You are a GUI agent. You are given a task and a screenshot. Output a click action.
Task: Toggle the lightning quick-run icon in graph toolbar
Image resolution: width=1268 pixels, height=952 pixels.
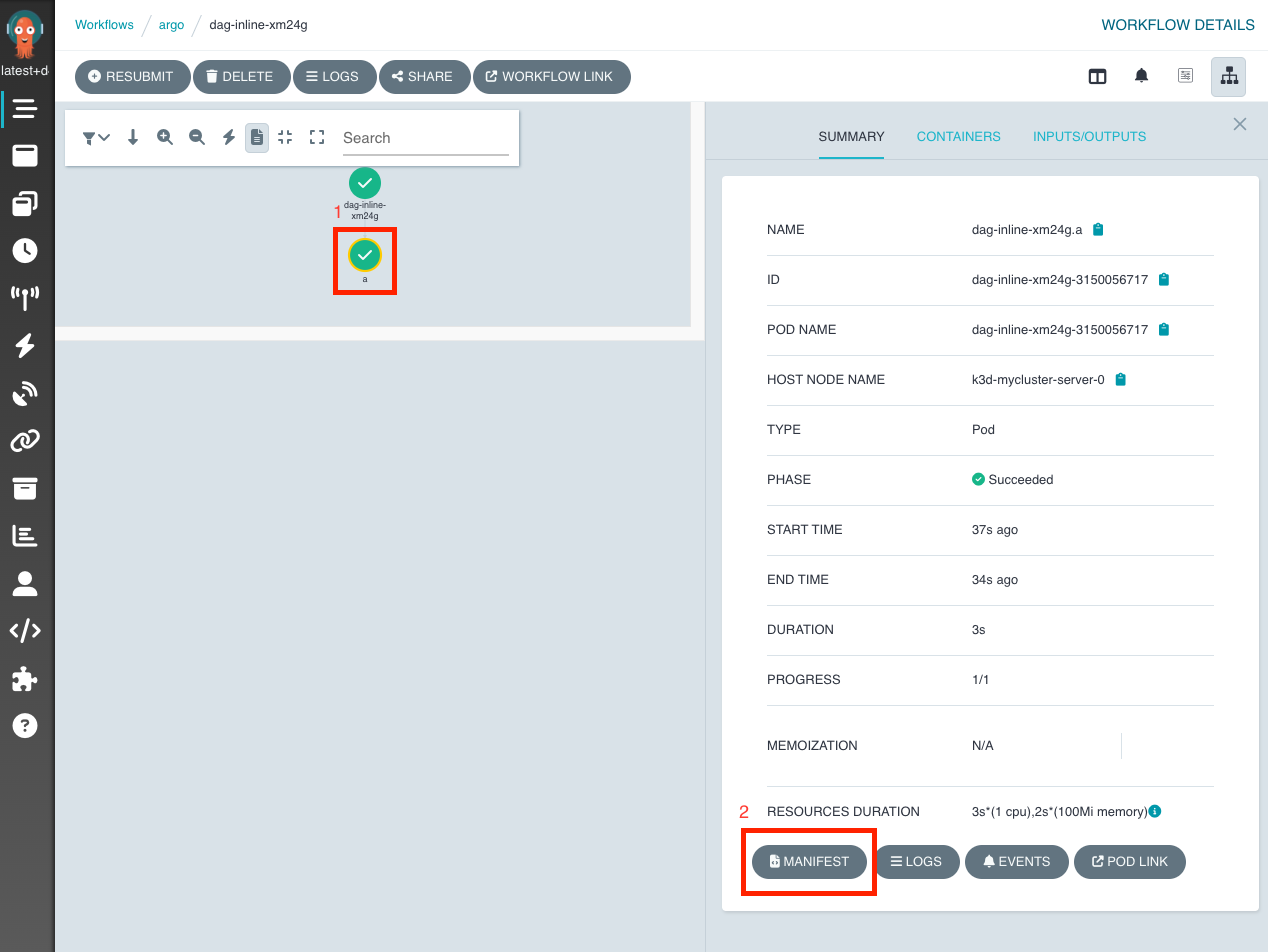(227, 137)
